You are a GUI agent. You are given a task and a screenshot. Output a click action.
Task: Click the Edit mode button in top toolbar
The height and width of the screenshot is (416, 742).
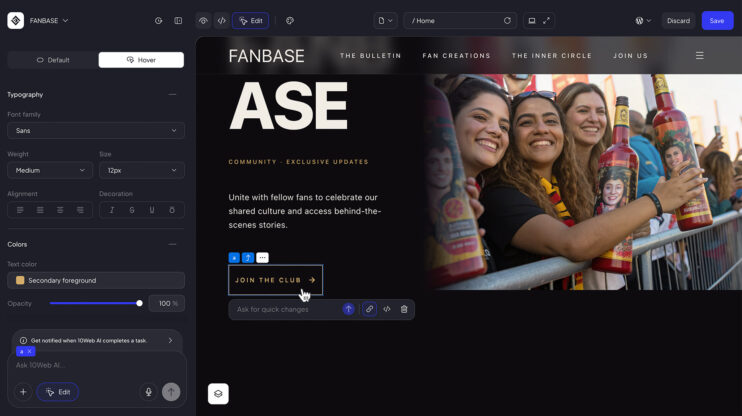(250, 20)
